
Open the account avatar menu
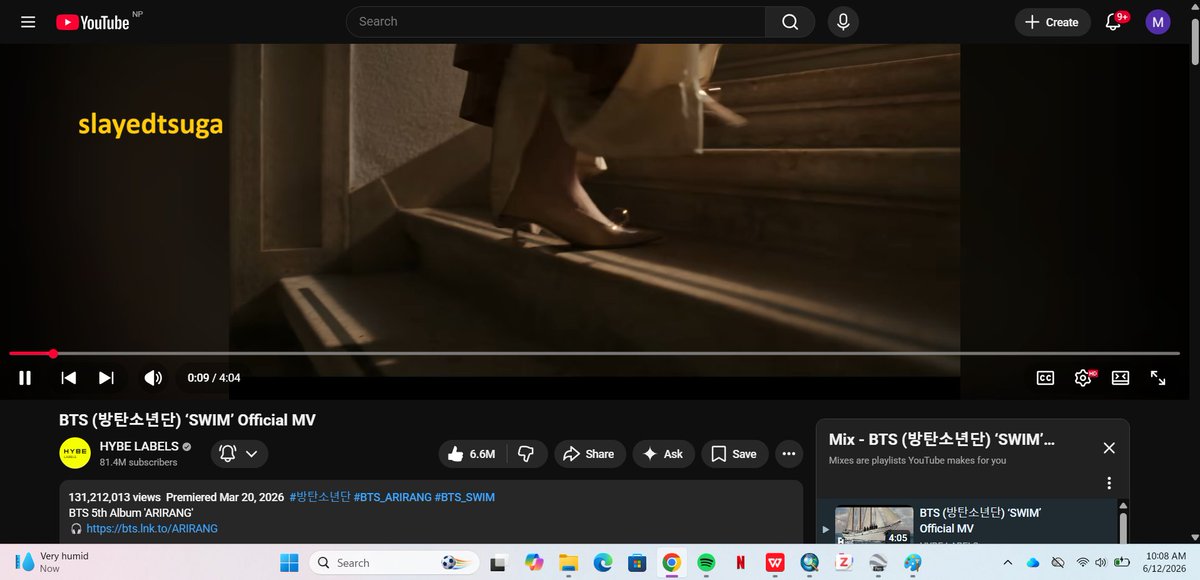pyautogui.click(x=1158, y=22)
